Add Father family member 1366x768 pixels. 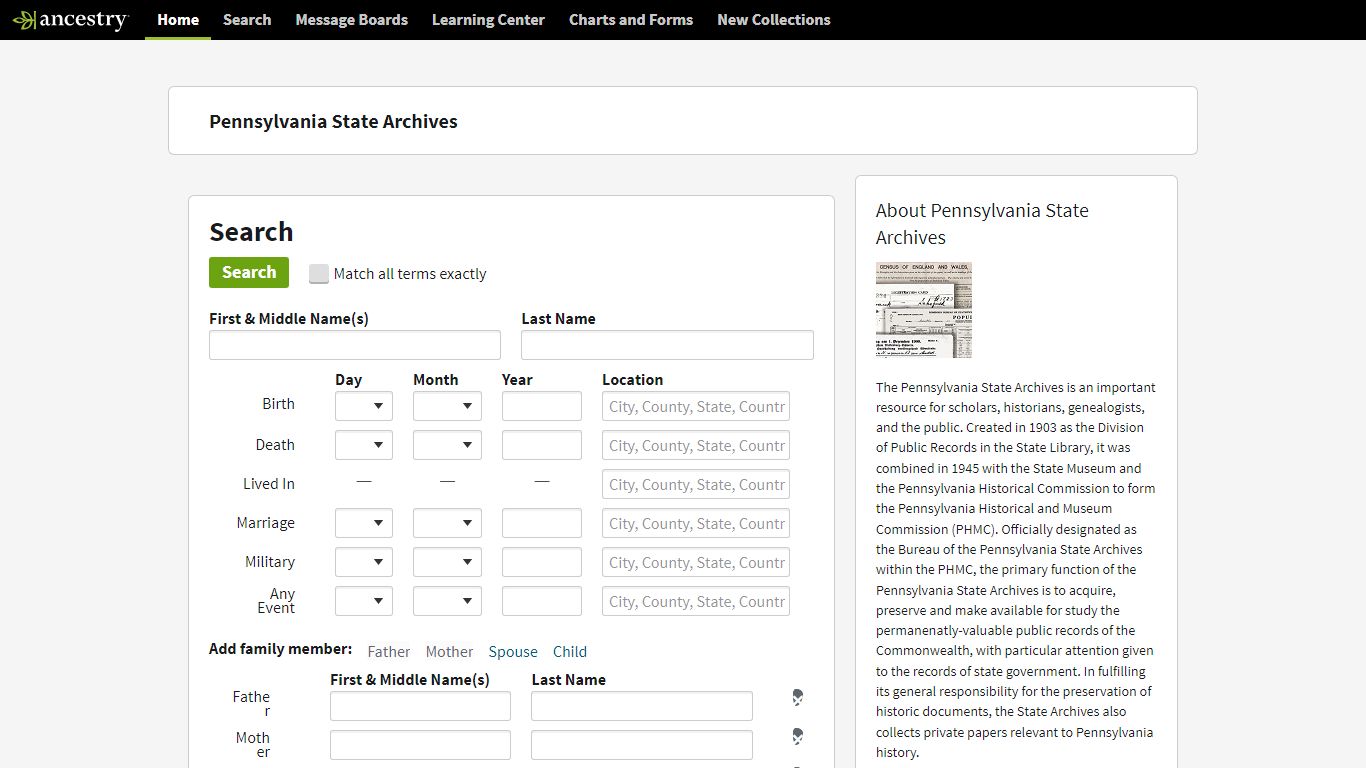pos(389,652)
